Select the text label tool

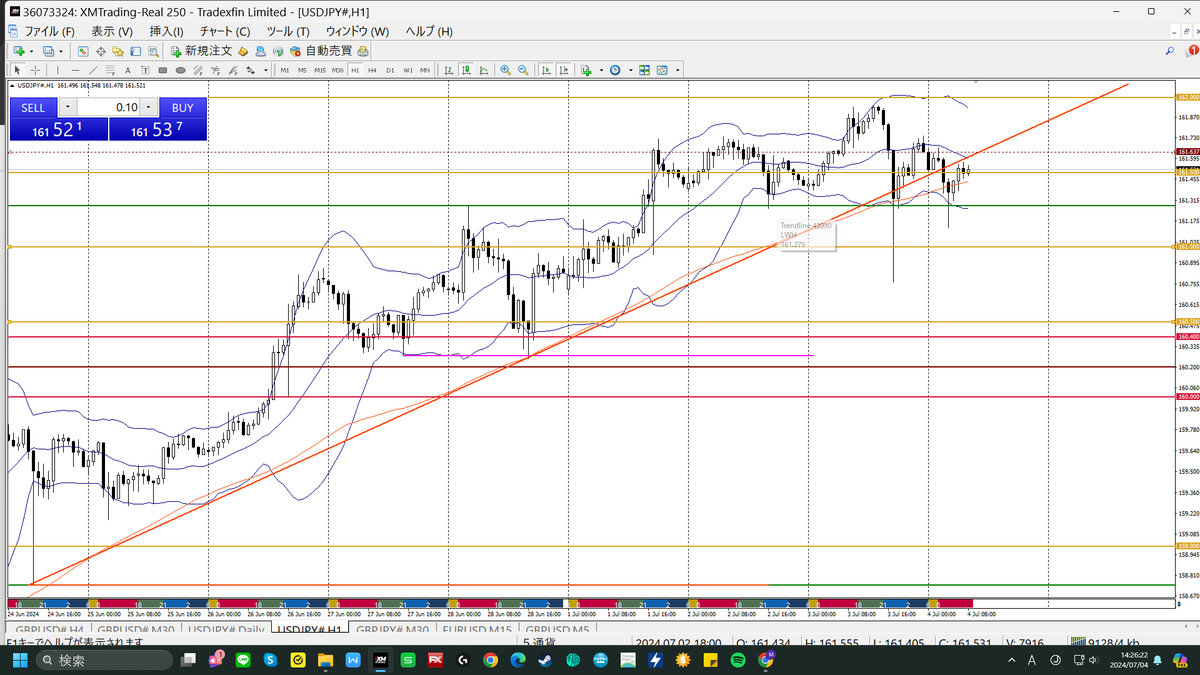pos(145,70)
